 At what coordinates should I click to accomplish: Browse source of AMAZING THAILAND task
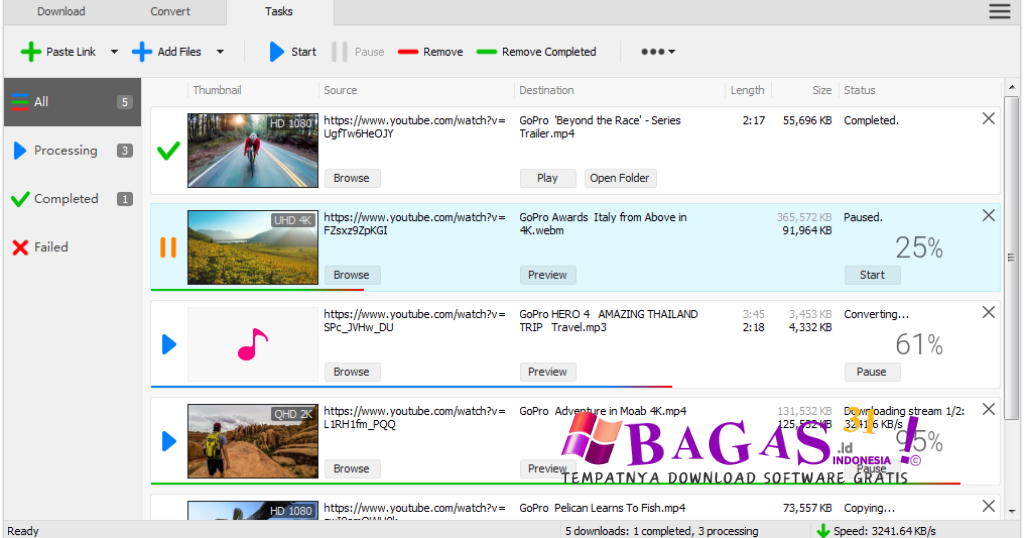352,372
